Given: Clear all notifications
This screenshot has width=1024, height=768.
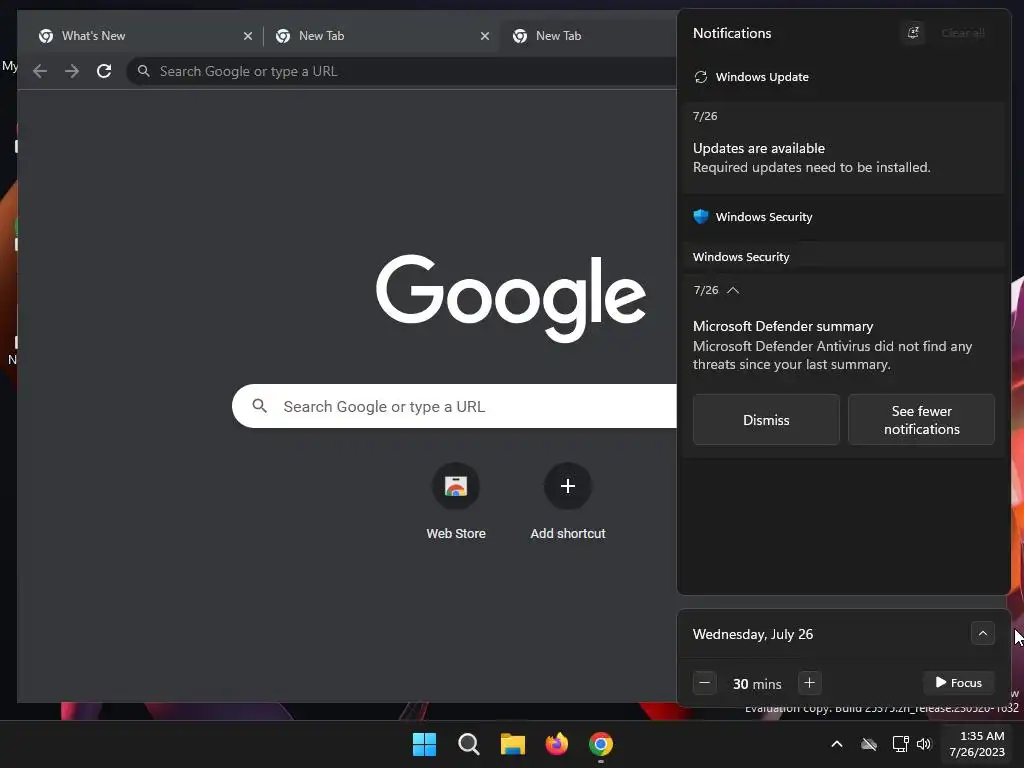Looking at the screenshot, I should (x=963, y=33).
